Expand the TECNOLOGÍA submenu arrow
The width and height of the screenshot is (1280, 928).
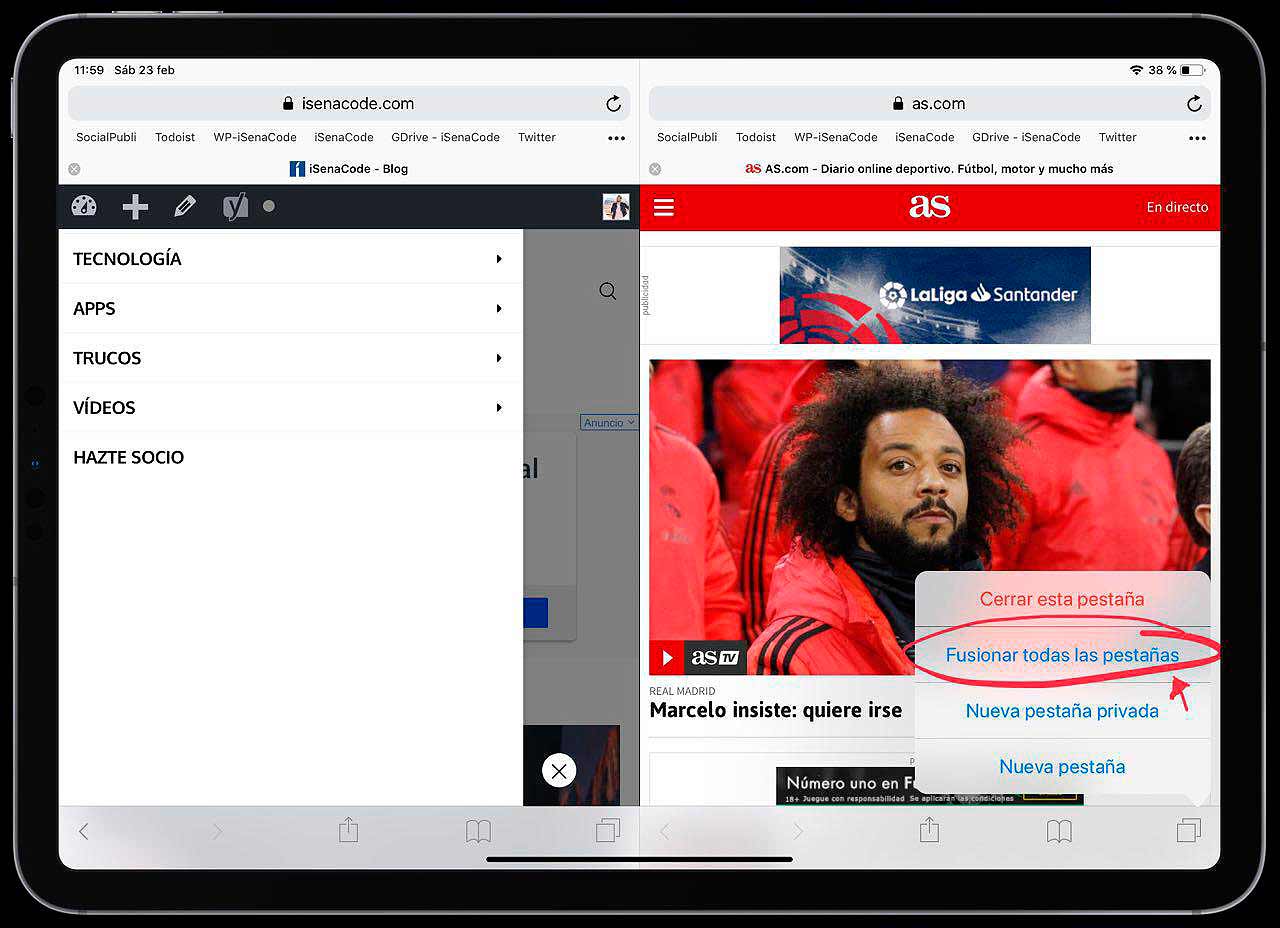point(499,259)
